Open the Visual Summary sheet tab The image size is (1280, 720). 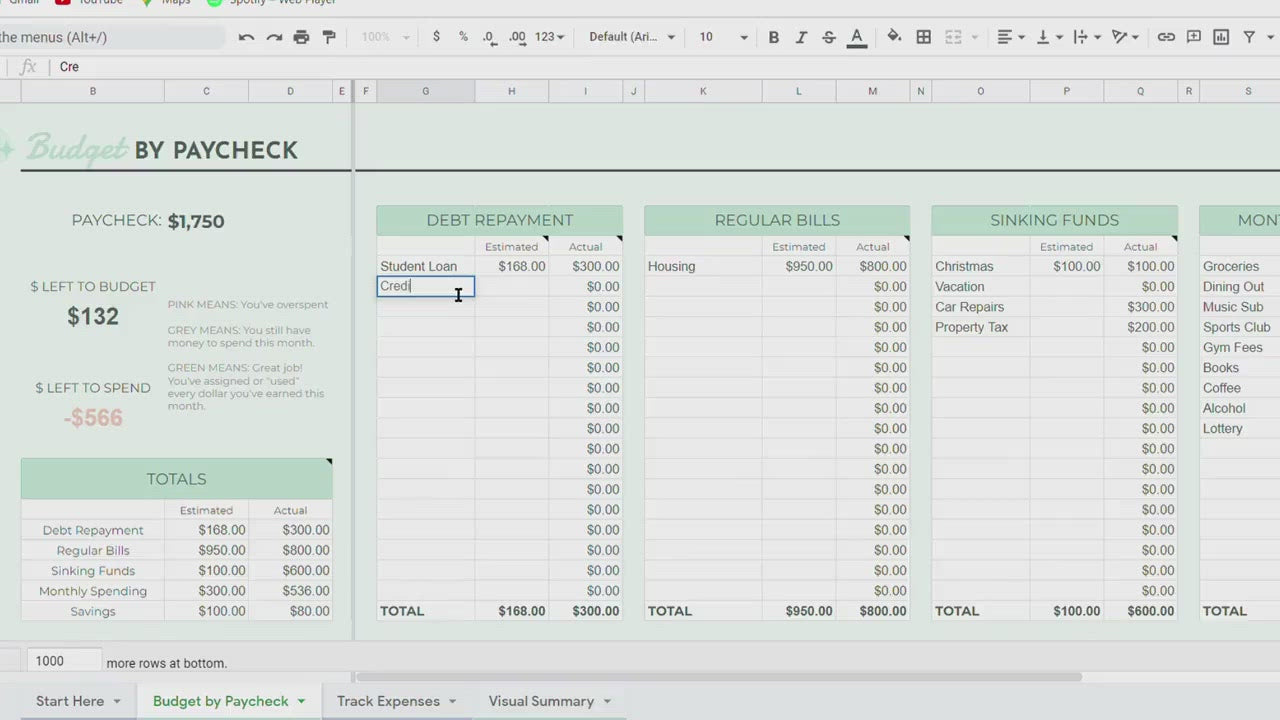(541, 701)
